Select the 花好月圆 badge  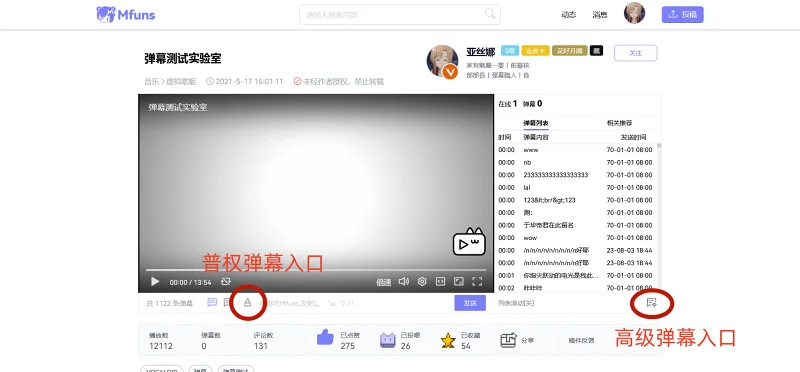[569, 51]
